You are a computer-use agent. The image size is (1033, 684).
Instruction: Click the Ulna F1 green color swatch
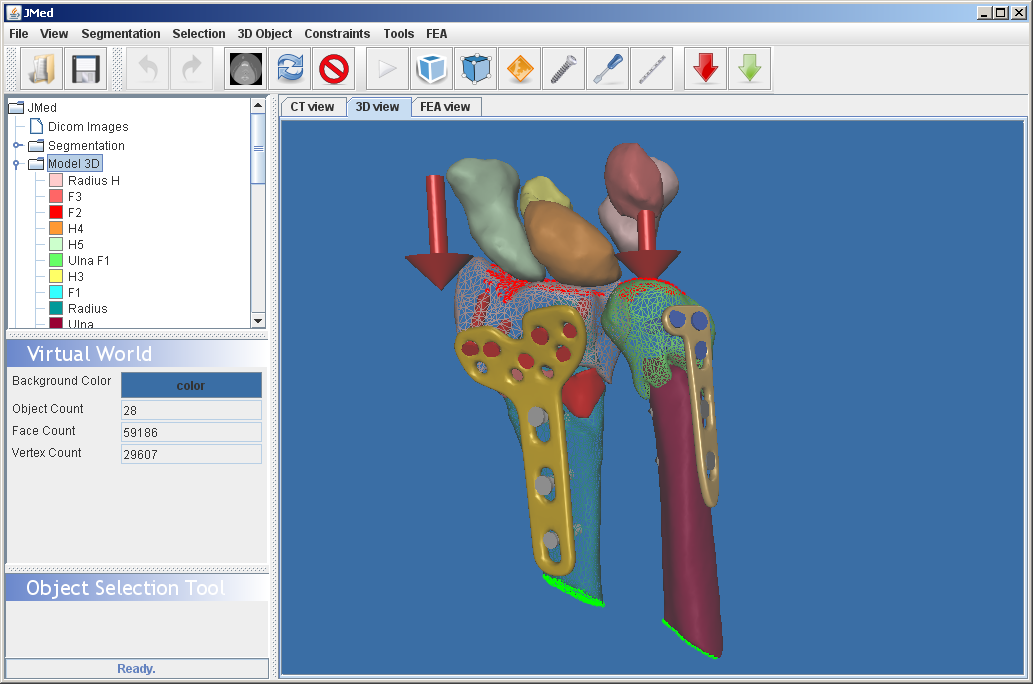(56, 261)
